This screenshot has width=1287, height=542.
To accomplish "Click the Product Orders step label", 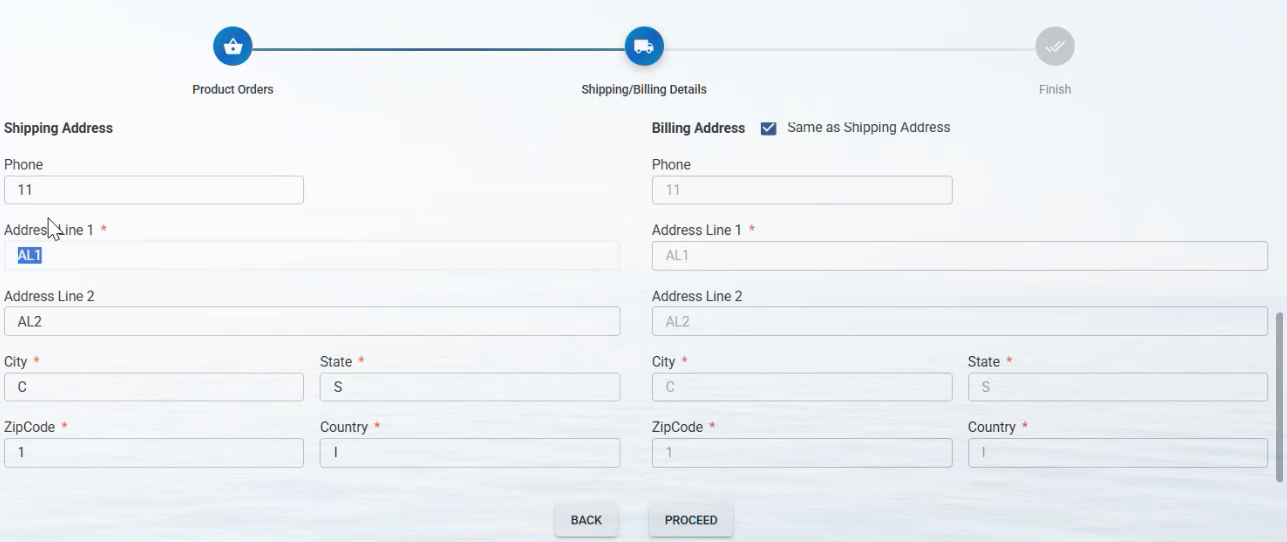I will [x=233, y=89].
